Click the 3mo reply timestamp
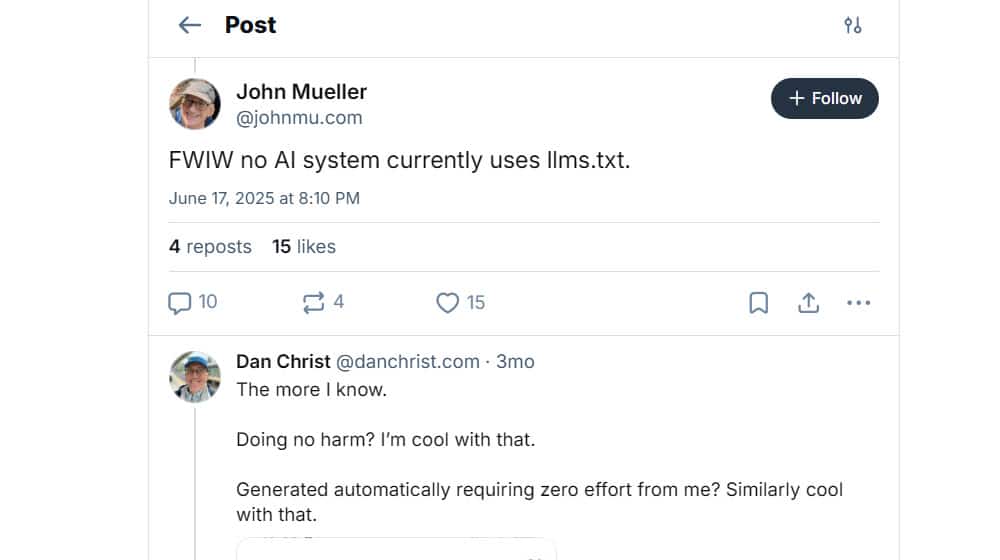The image size is (1000, 560). [x=516, y=361]
